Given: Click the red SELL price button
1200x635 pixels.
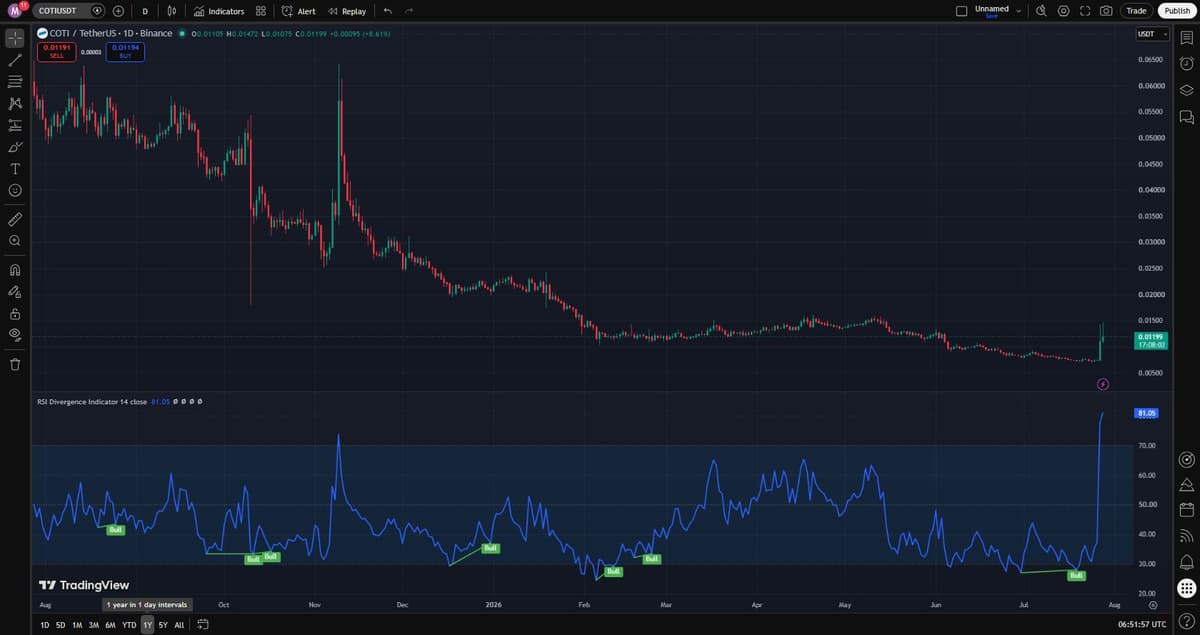Looking at the screenshot, I should tap(56, 50).
